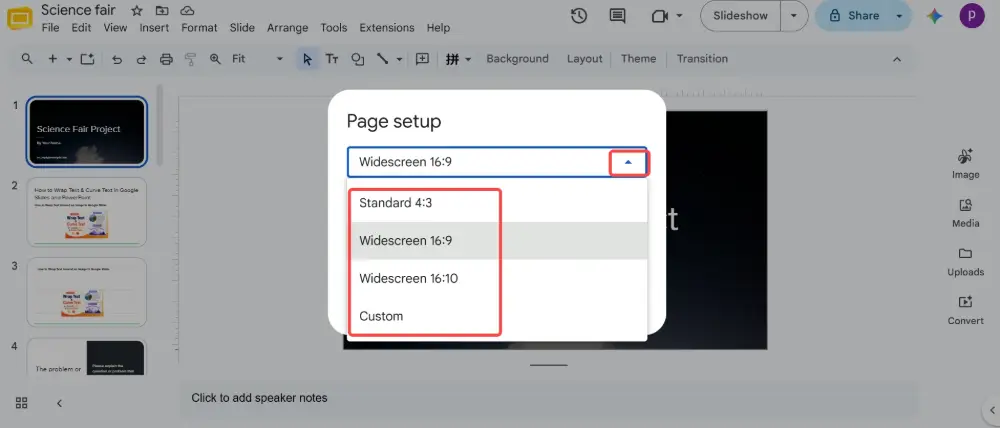
Task: Click the new slide with template icon
Action: tap(87, 59)
